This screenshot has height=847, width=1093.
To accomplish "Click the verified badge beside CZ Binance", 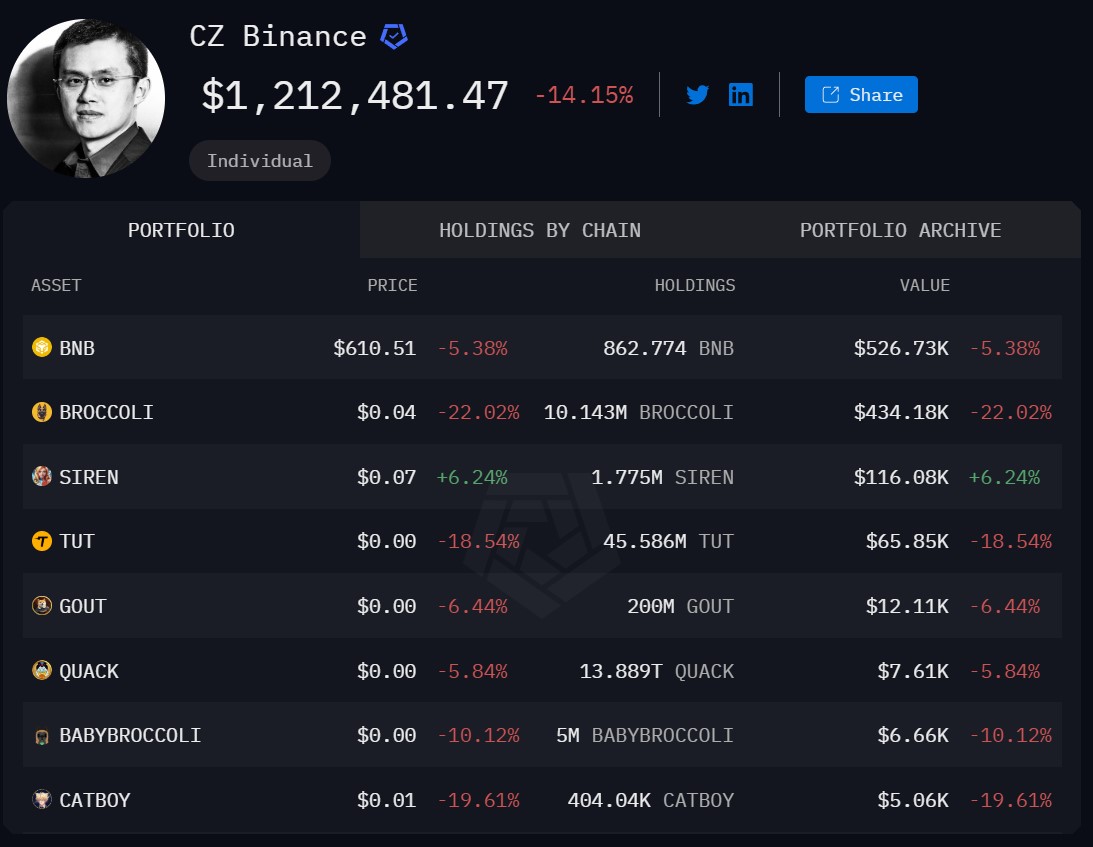I will 394,37.
